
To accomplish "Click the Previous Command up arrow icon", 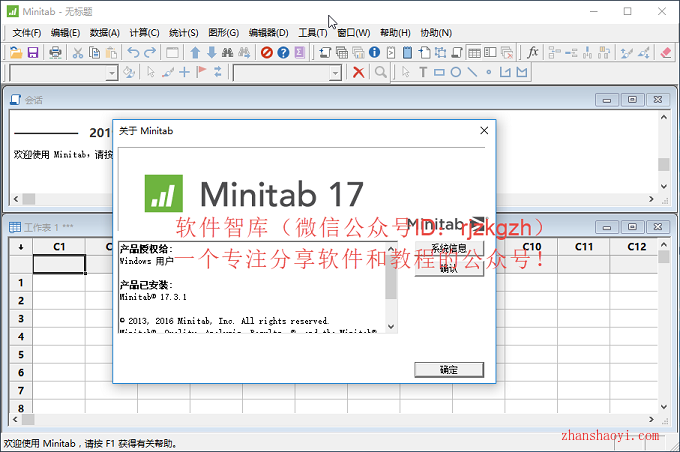I will pyautogui.click(x=195, y=52).
